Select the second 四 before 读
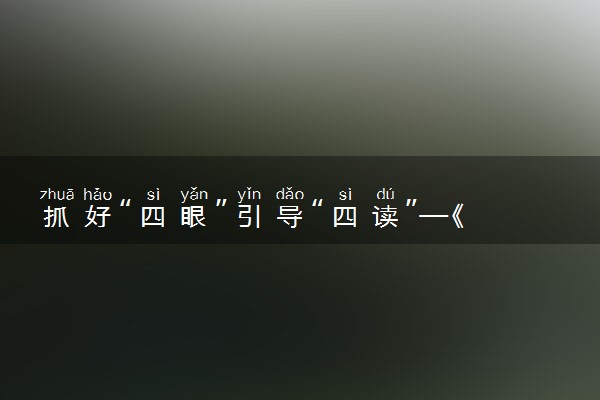This screenshot has height=400, width=600. click(x=345, y=217)
